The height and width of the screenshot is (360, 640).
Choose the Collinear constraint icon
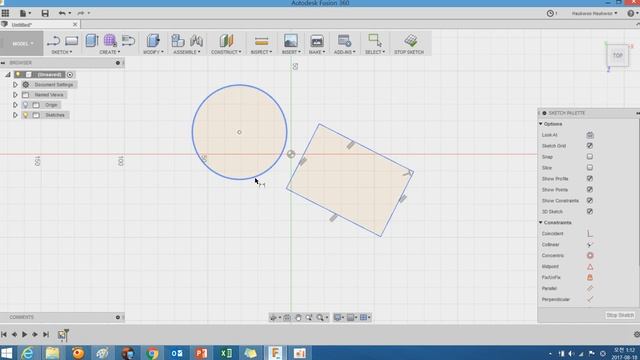[x=590, y=244]
